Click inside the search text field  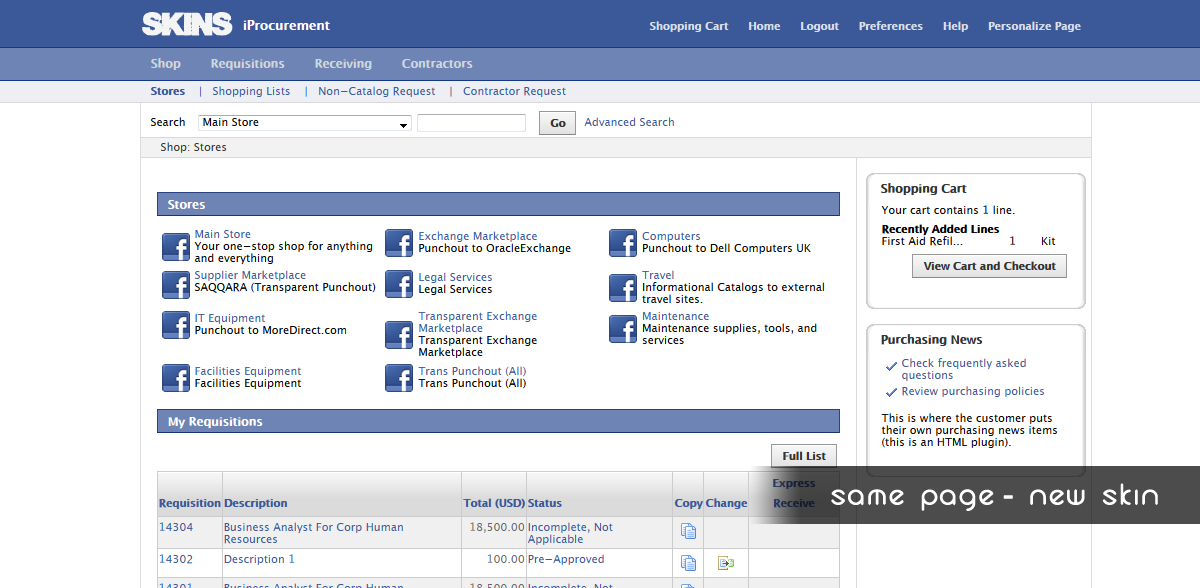point(471,123)
